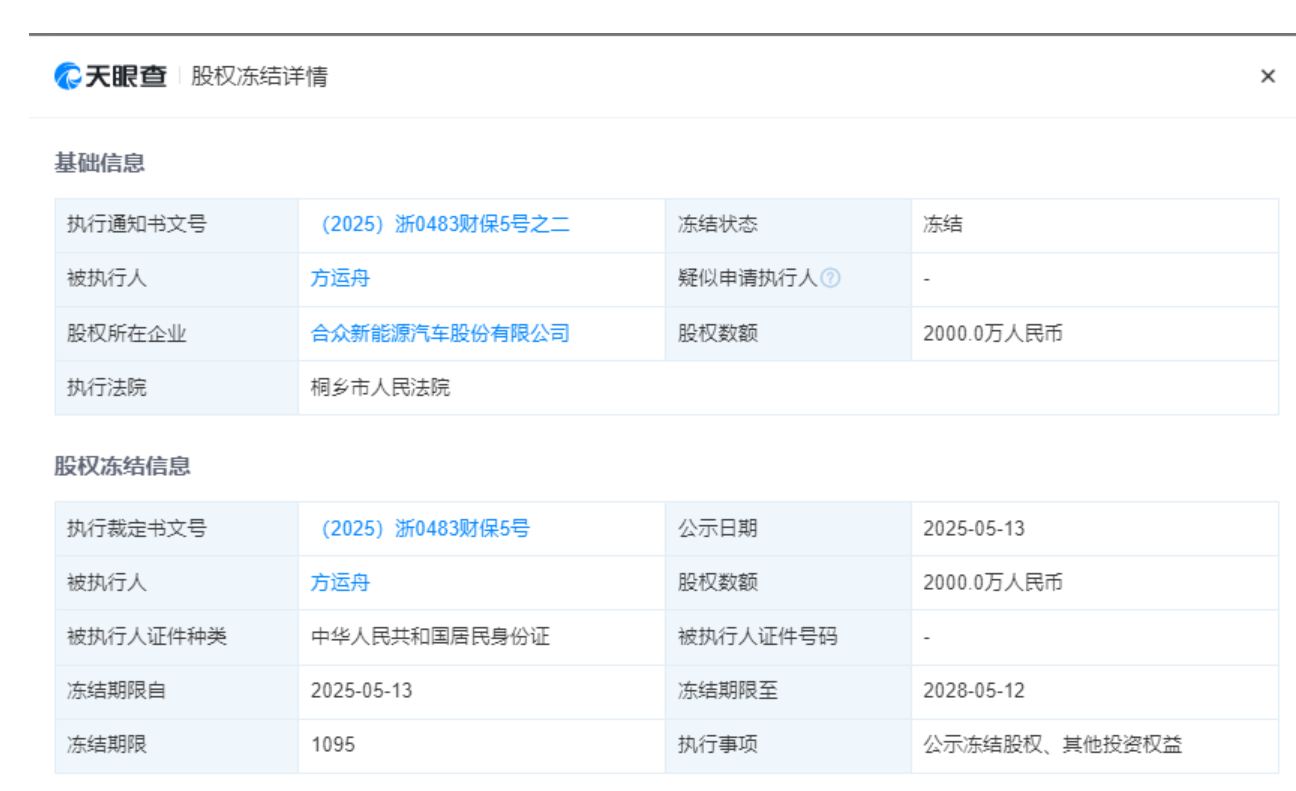Screen dimensions: 1296x791
Task: Click the 冻结期限至 label
Action: pos(728,690)
